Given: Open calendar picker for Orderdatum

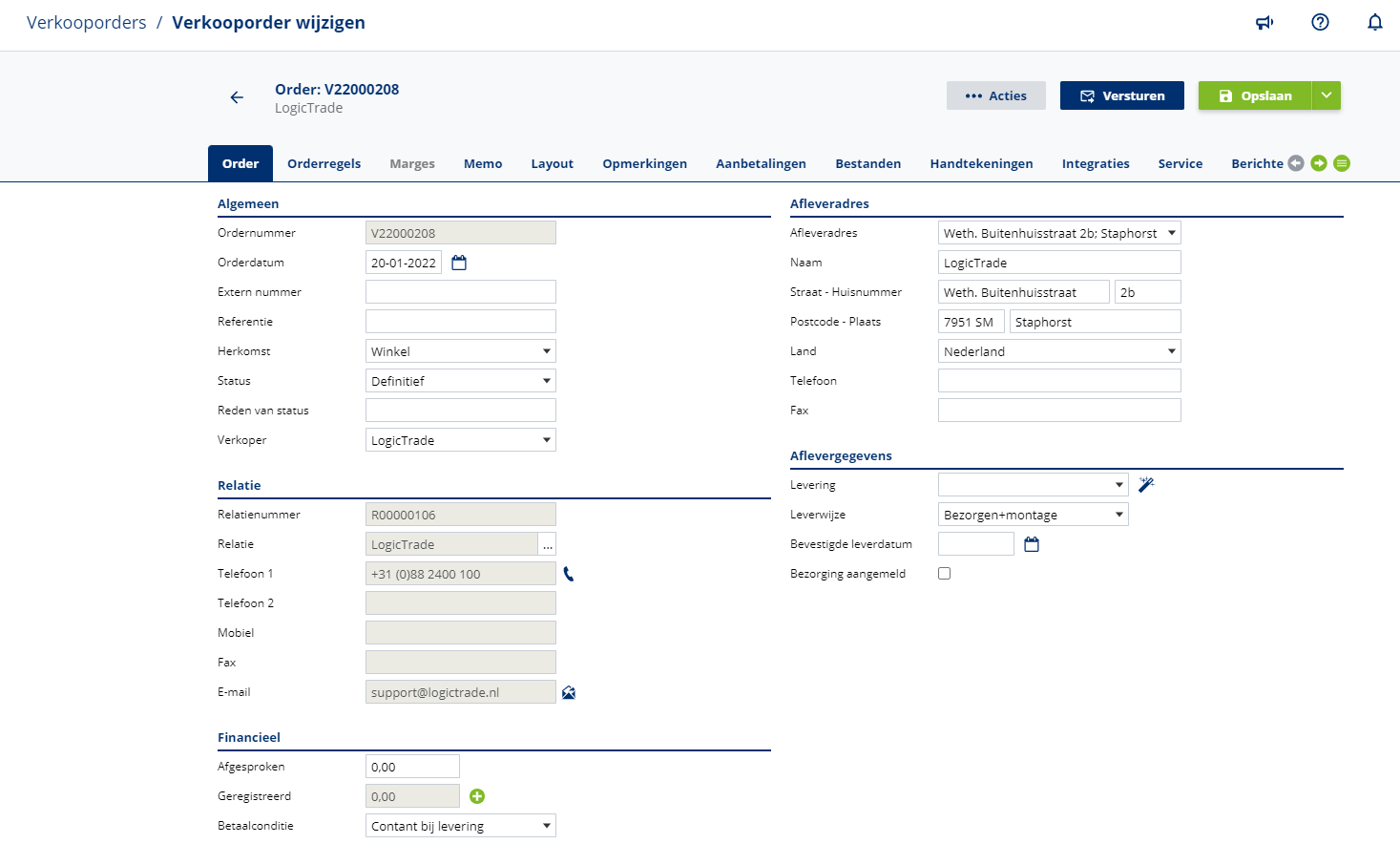Looking at the screenshot, I should click(x=459, y=263).
